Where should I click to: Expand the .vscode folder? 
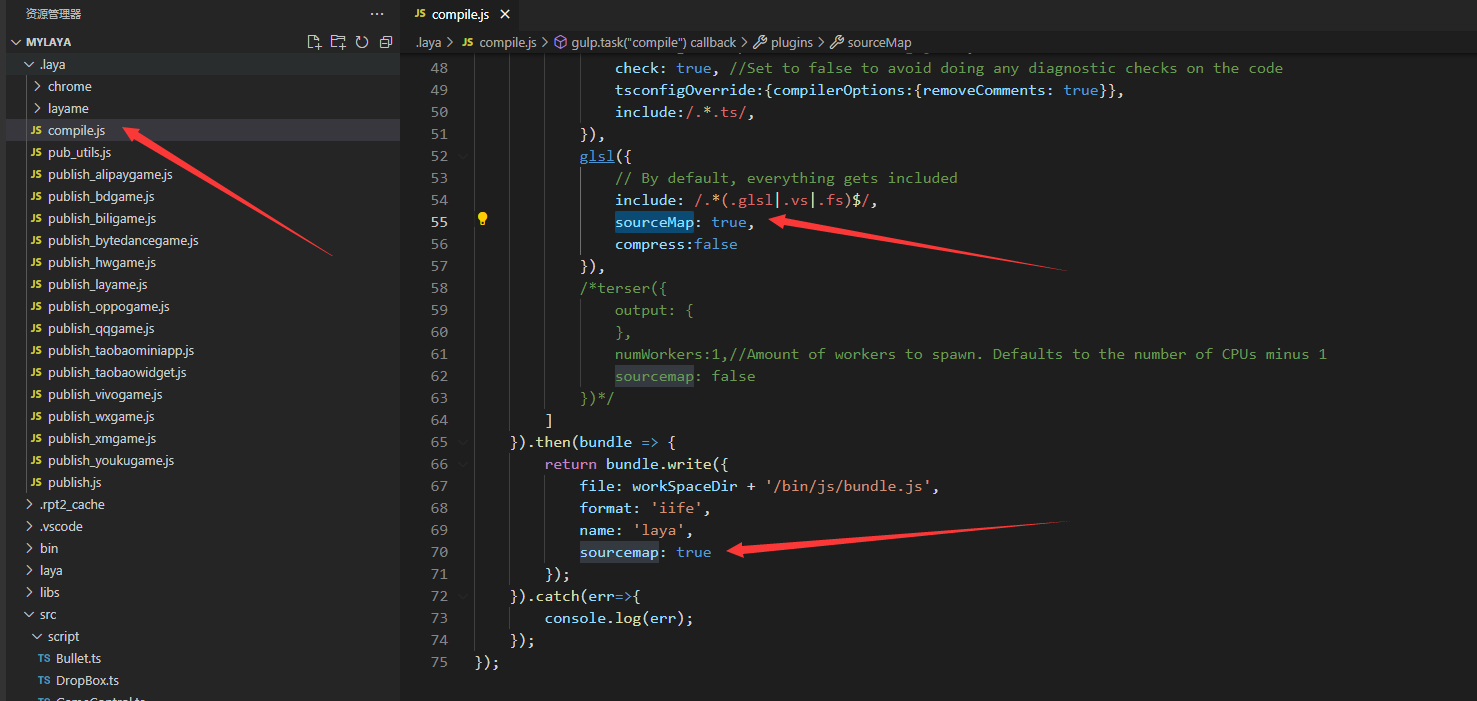[x=30, y=526]
